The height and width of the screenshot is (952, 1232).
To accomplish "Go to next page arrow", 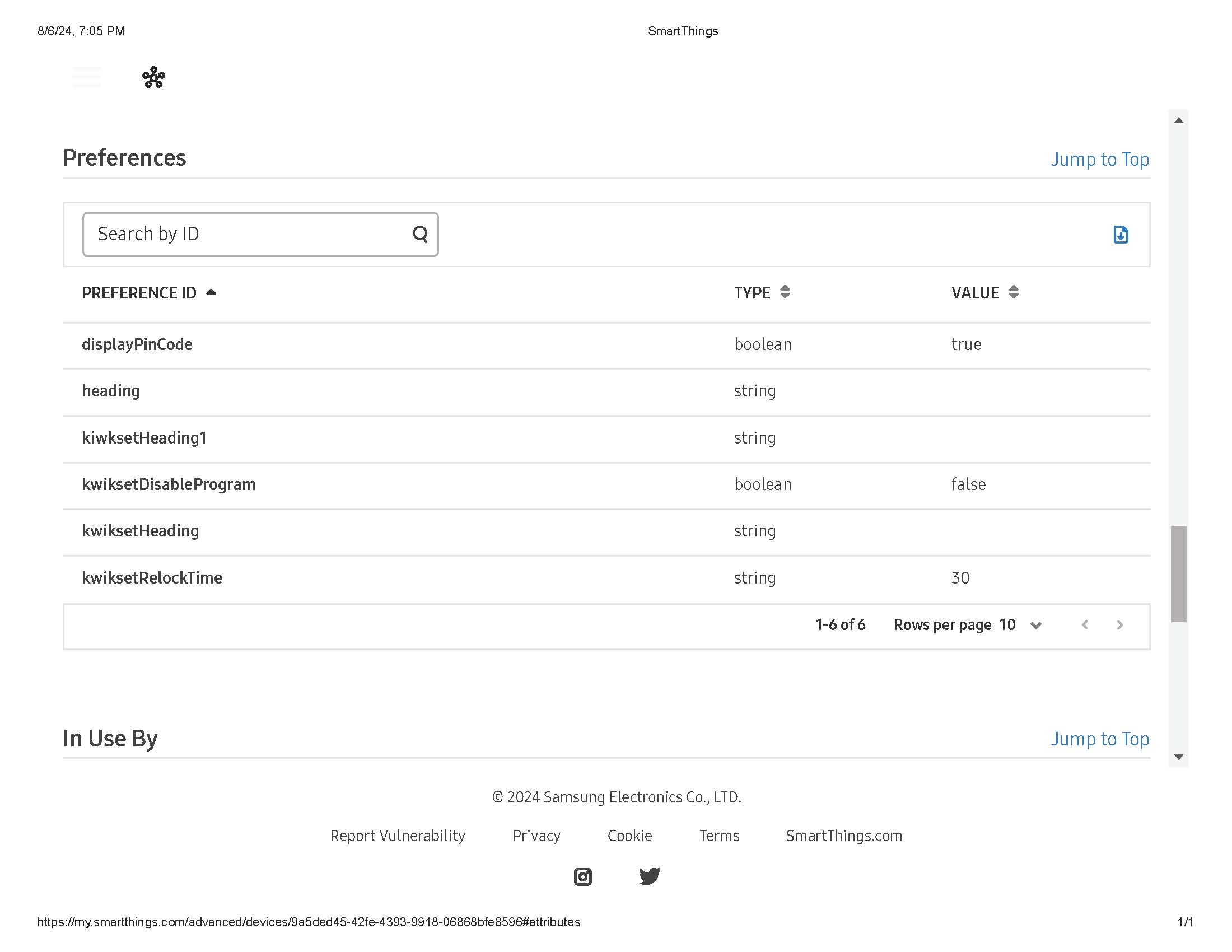I will (x=1120, y=625).
